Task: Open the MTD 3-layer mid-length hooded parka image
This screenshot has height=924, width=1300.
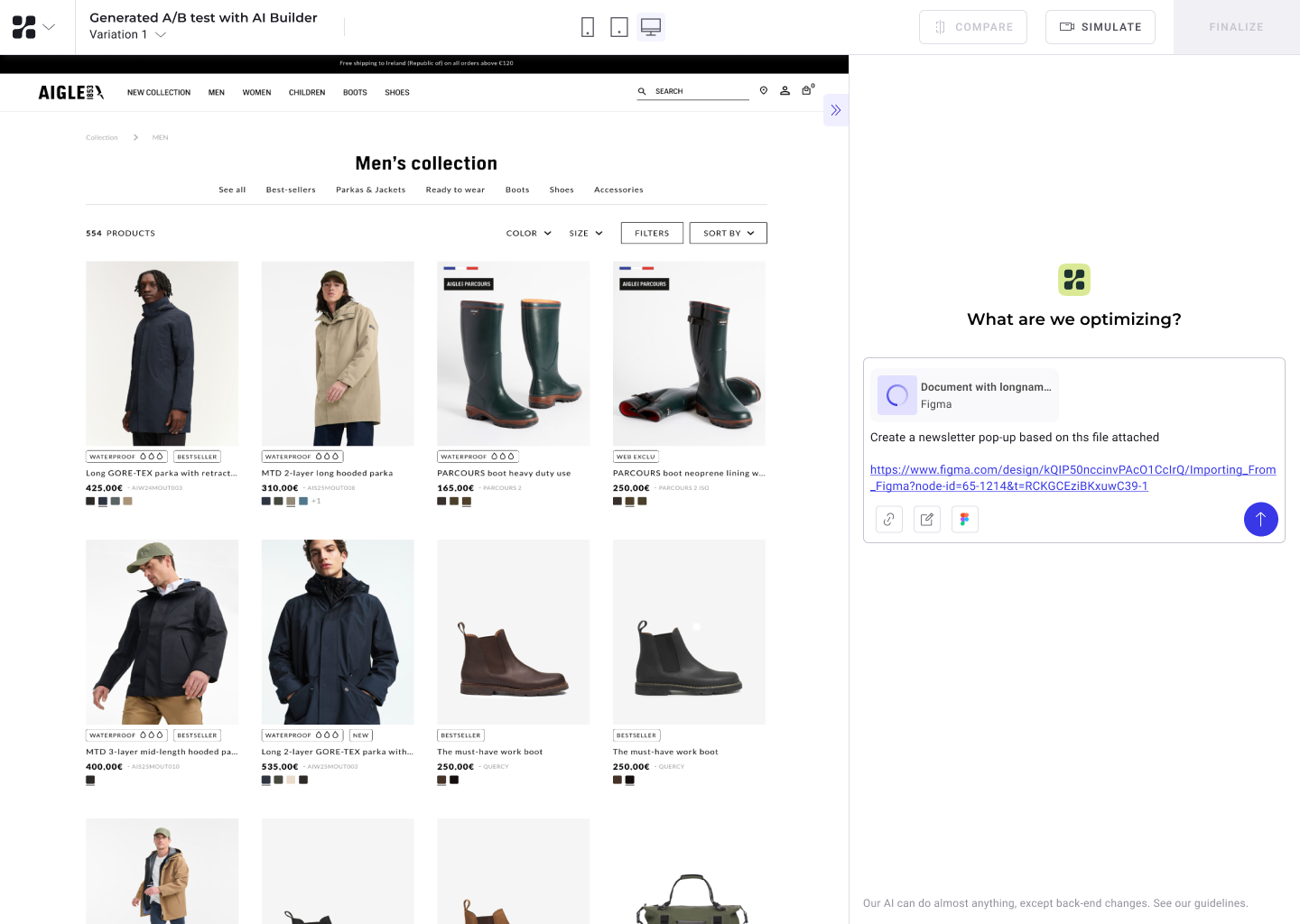Action: pos(162,632)
